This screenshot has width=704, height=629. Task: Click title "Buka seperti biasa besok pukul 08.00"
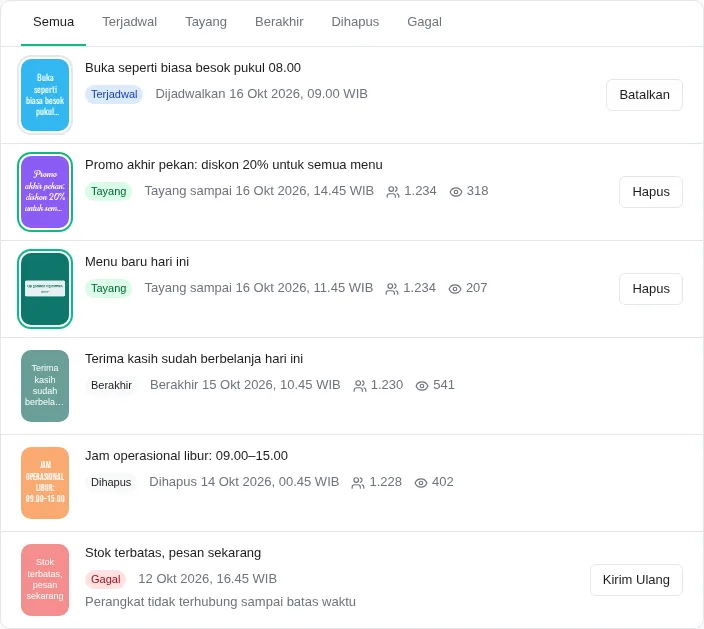pos(193,68)
